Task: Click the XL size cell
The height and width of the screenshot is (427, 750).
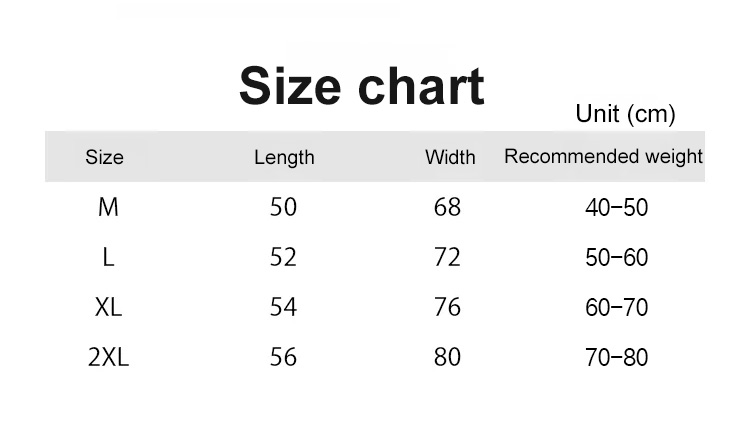Action: point(108,307)
